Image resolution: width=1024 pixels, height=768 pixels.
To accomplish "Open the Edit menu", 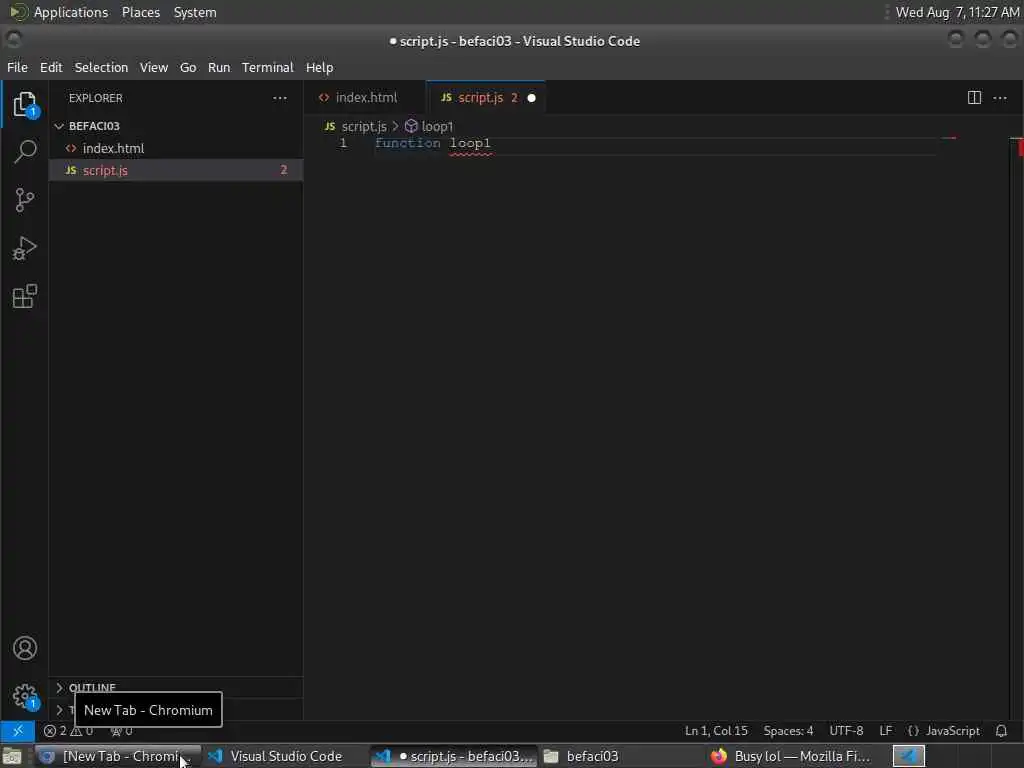I will pyautogui.click(x=51, y=67).
